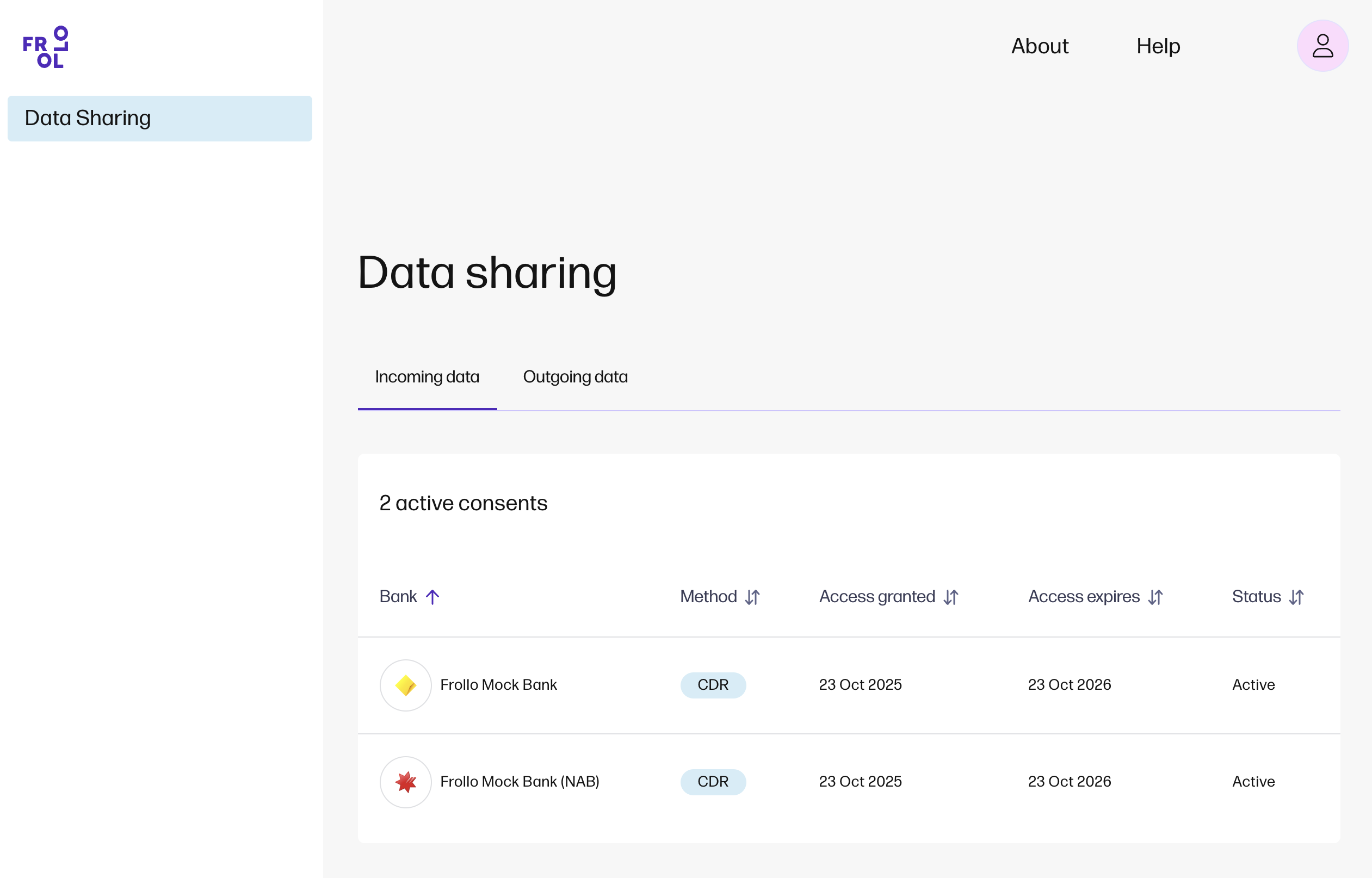This screenshot has height=878, width=1372.
Task: Click the yellow diamond Frollo Mock Bank logo
Action: pyautogui.click(x=405, y=685)
